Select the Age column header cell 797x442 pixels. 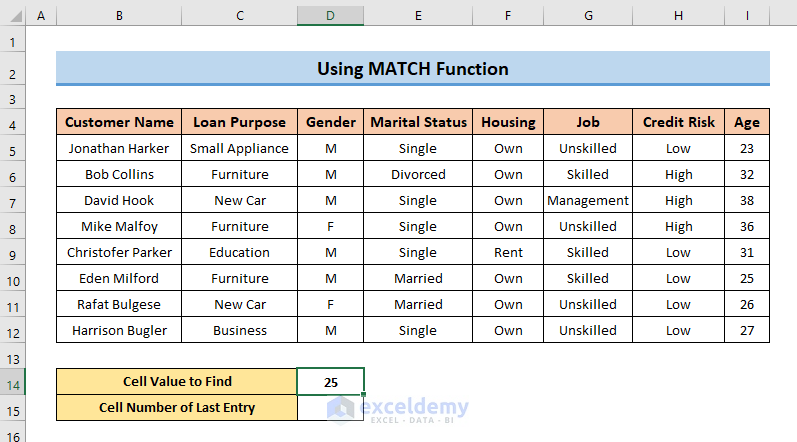746,122
